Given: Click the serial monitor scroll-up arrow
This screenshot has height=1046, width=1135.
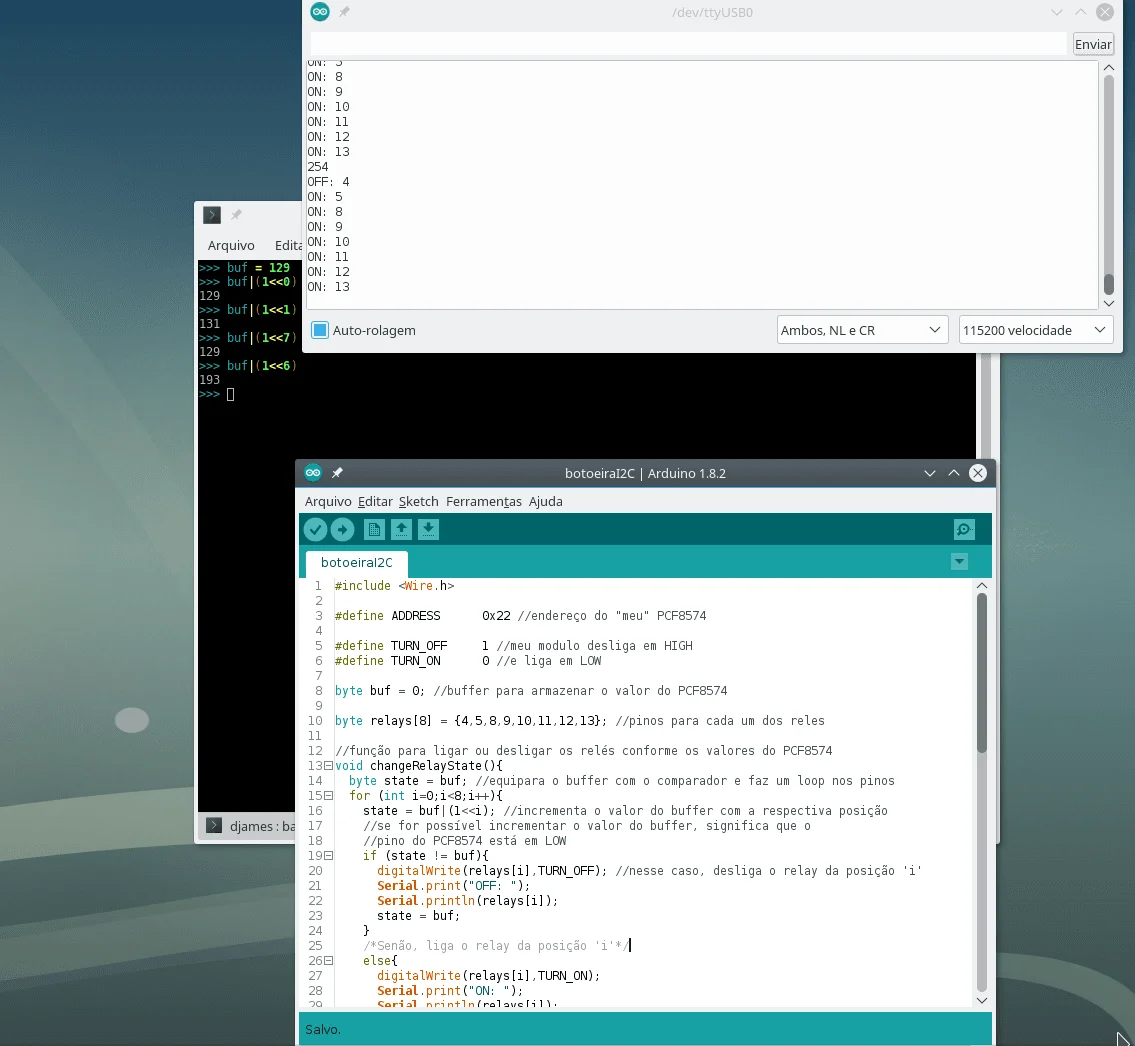Looking at the screenshot, I should click(x=1109, y=67).
